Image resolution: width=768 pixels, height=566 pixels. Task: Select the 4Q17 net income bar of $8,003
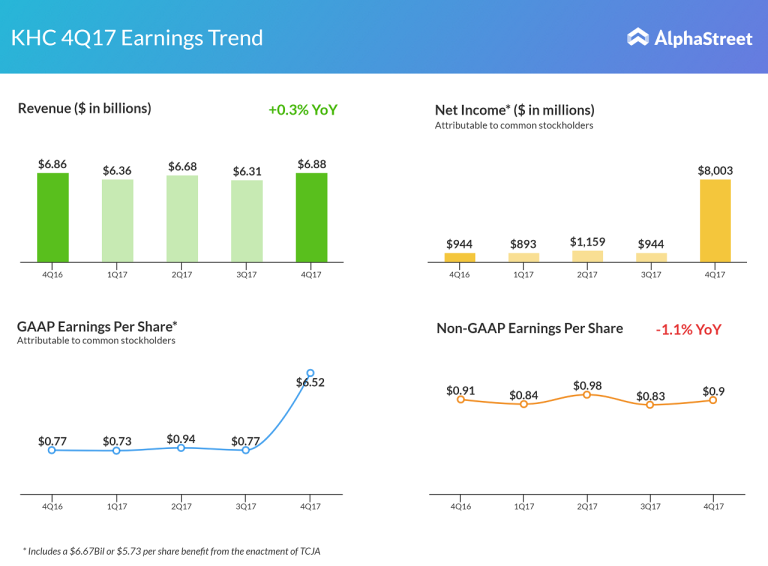(715, 220)
